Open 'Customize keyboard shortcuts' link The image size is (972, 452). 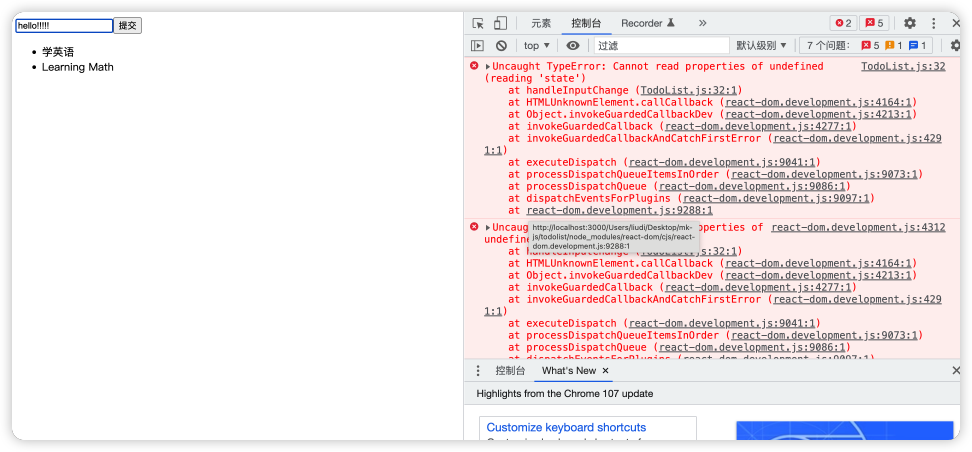click(x=566, y=427)
